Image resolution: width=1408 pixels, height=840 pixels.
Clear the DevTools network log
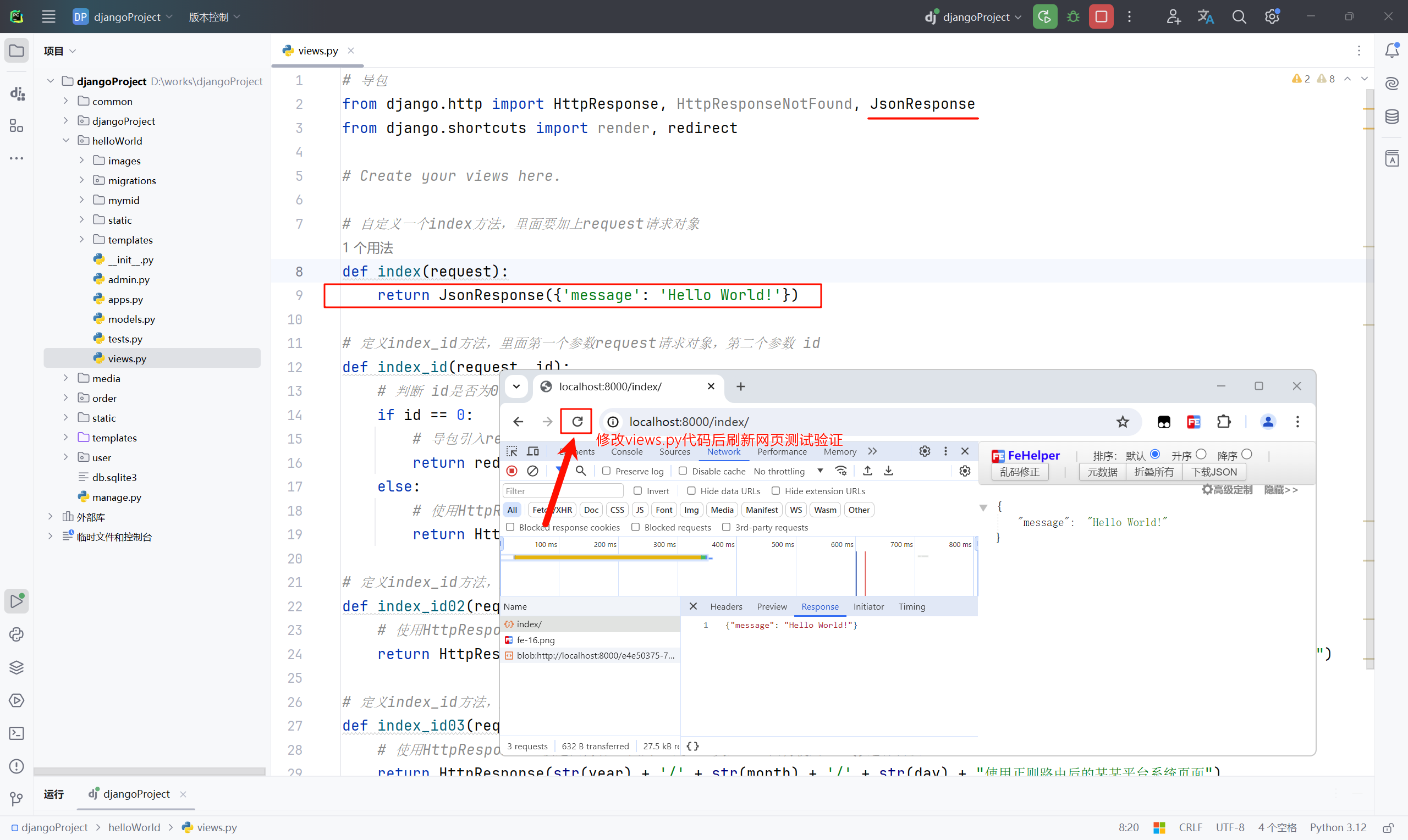pyautogui.click(x=532, y=471)
